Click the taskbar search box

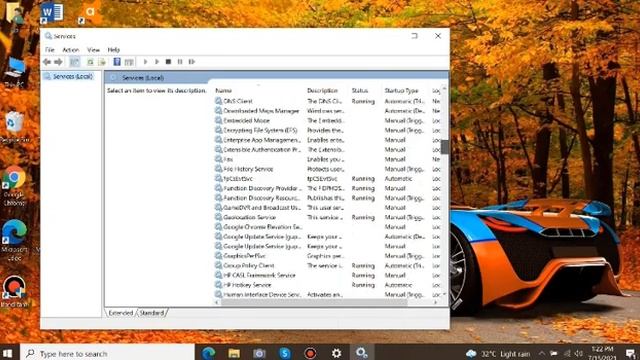[x=107, y=353]
